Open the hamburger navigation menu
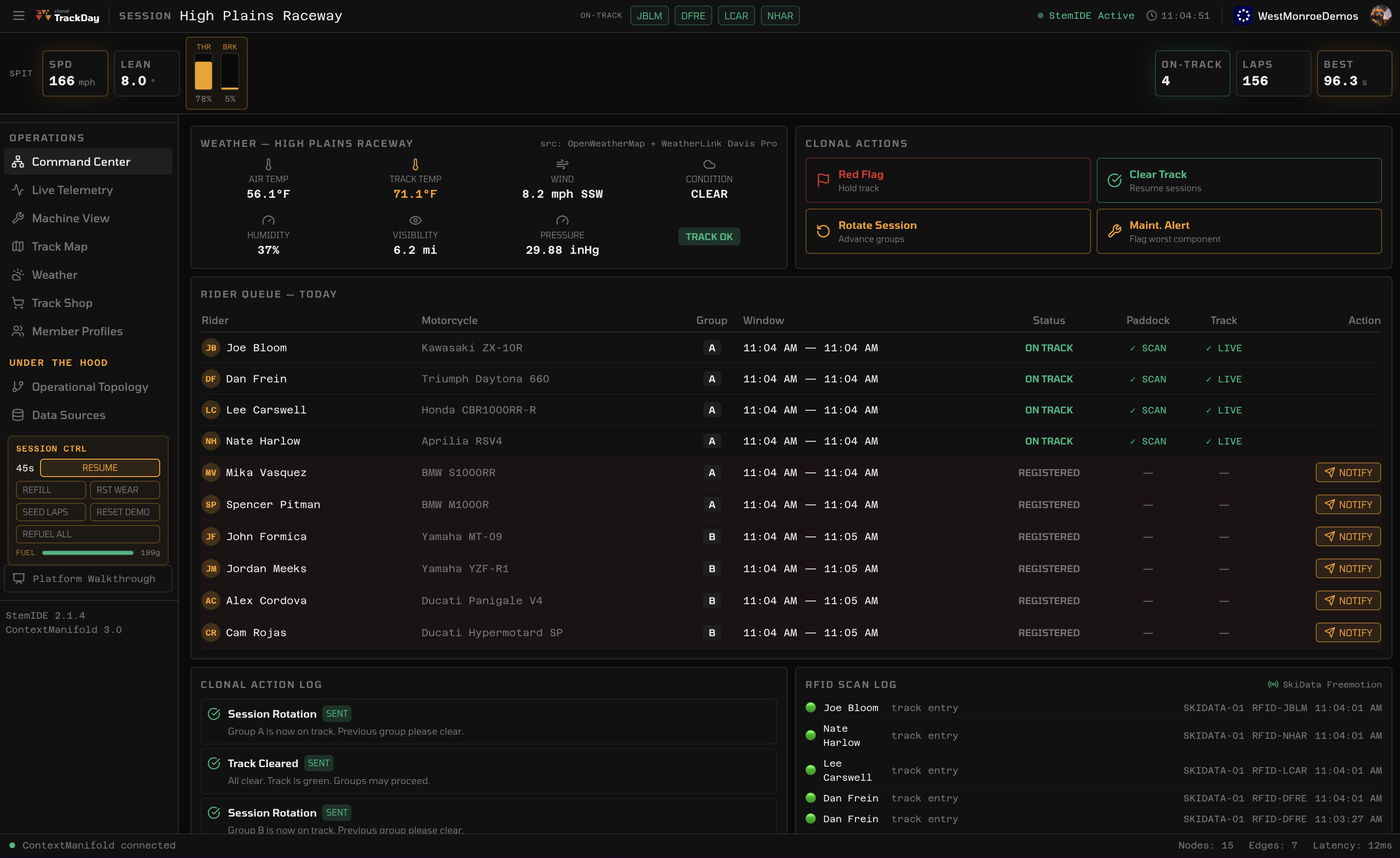 pos(19,16)
